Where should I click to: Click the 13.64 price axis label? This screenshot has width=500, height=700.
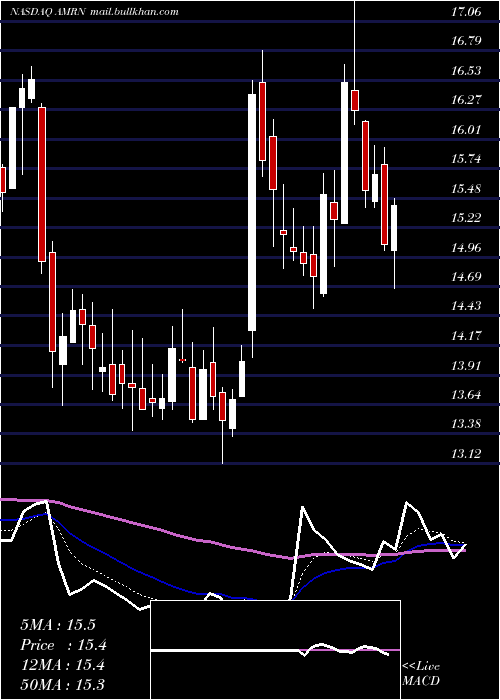tap(466, 395)
